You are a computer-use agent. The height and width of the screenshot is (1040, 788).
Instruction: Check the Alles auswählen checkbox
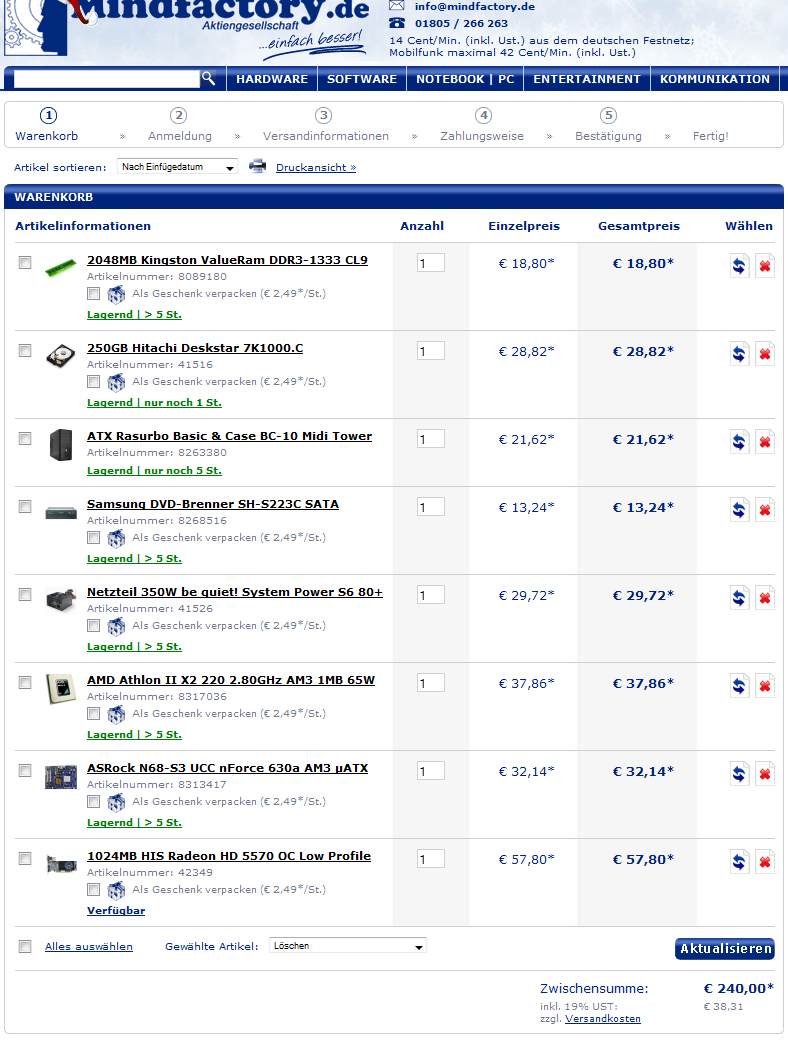pyautogui.click(x=25, y=946)
